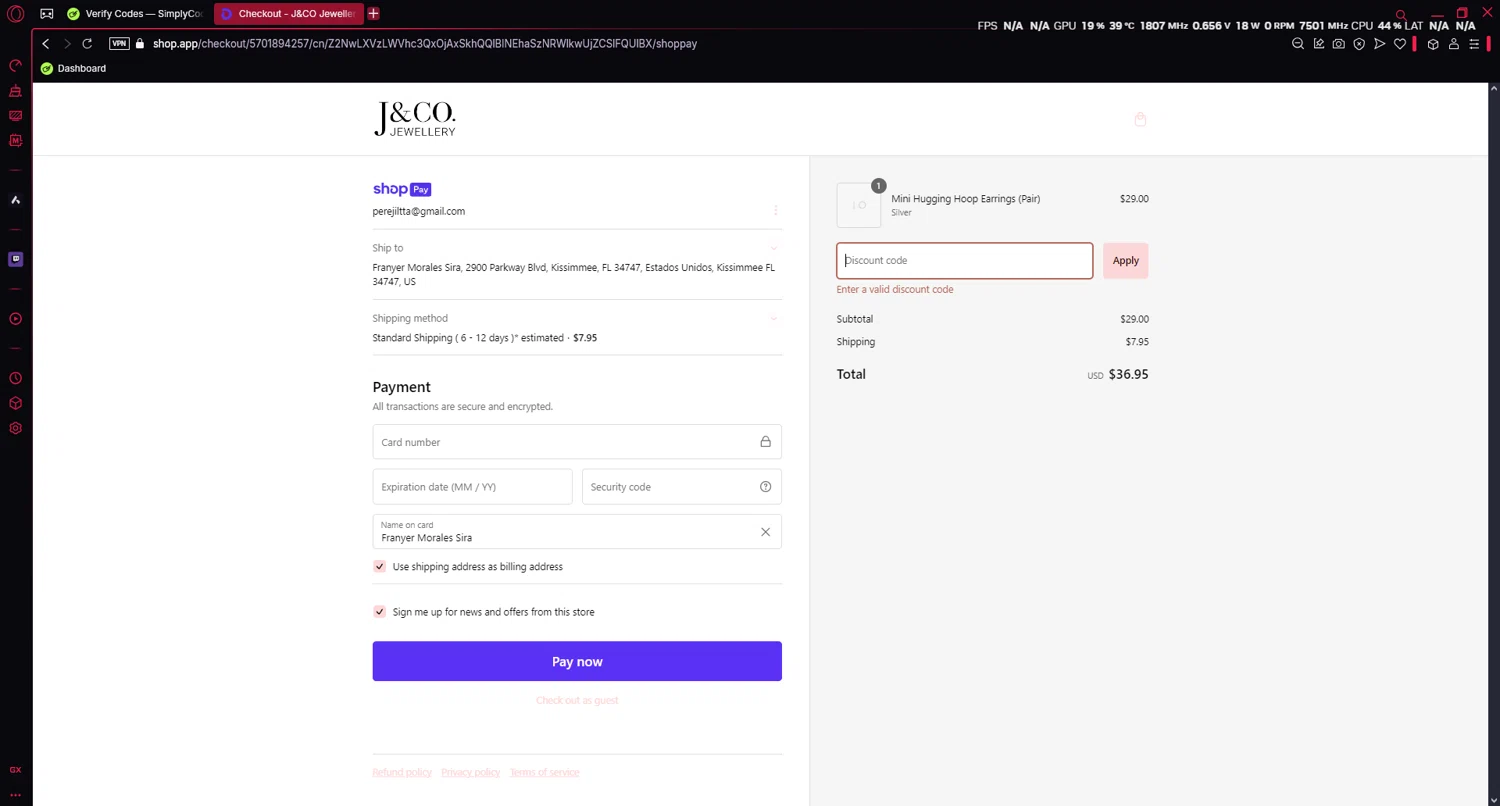Open the profile person icon
Viewport: 1500px width, 806px height.
pyautogui.click(x=1454, y=44)
